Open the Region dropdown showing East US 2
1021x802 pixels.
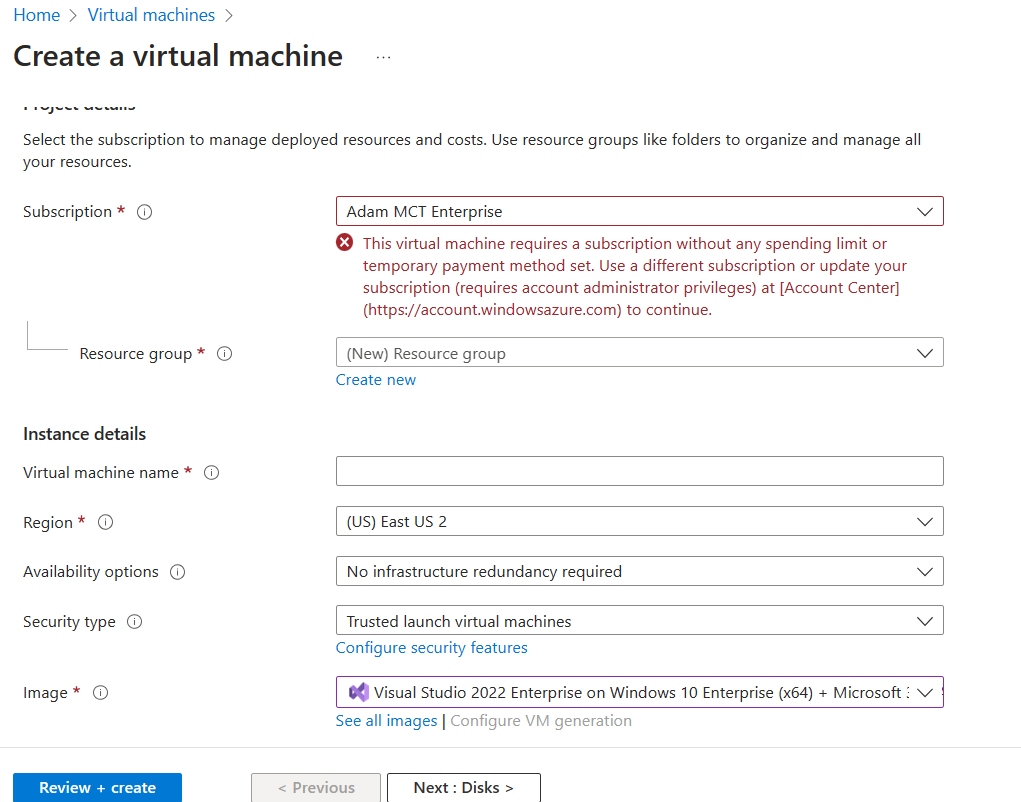(639, 521)
